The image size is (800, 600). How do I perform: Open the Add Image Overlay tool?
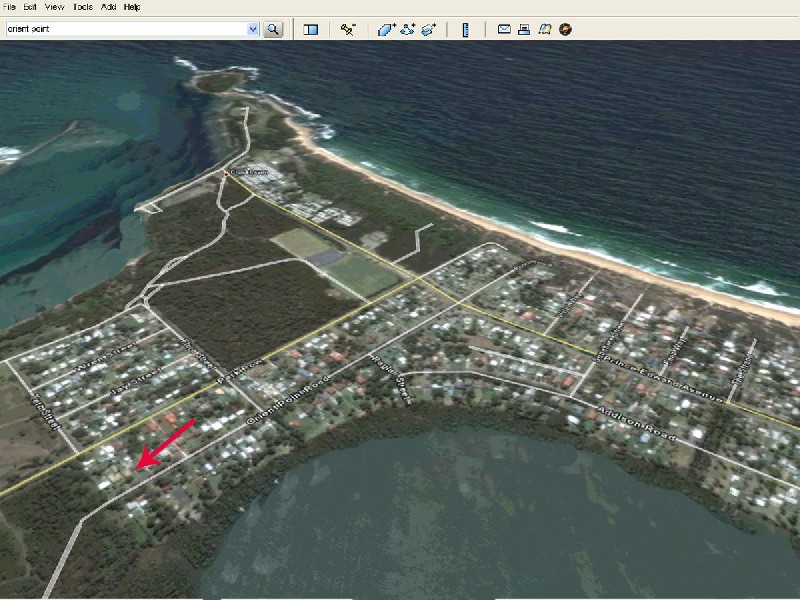coord(428,29)
